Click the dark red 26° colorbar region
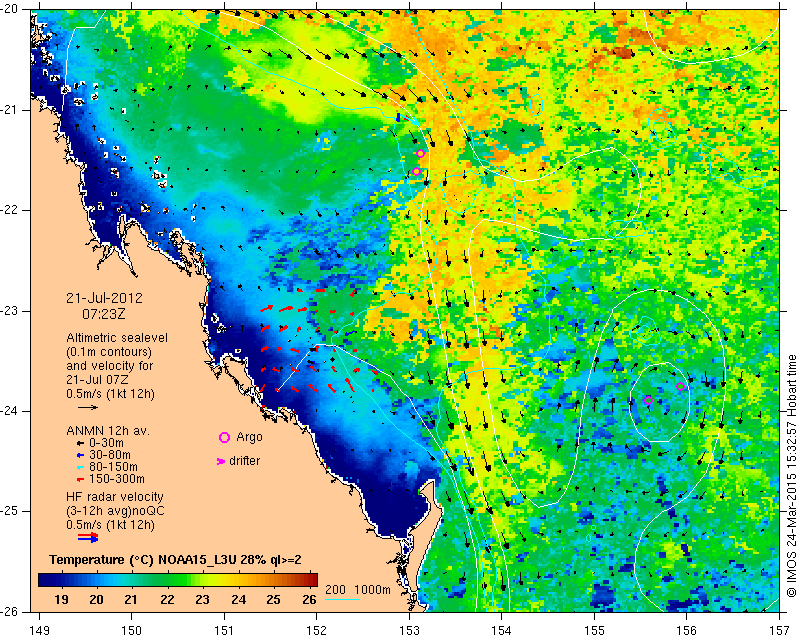Image resolution: width=800 pixels, height=640 pixels. [309, 580]
